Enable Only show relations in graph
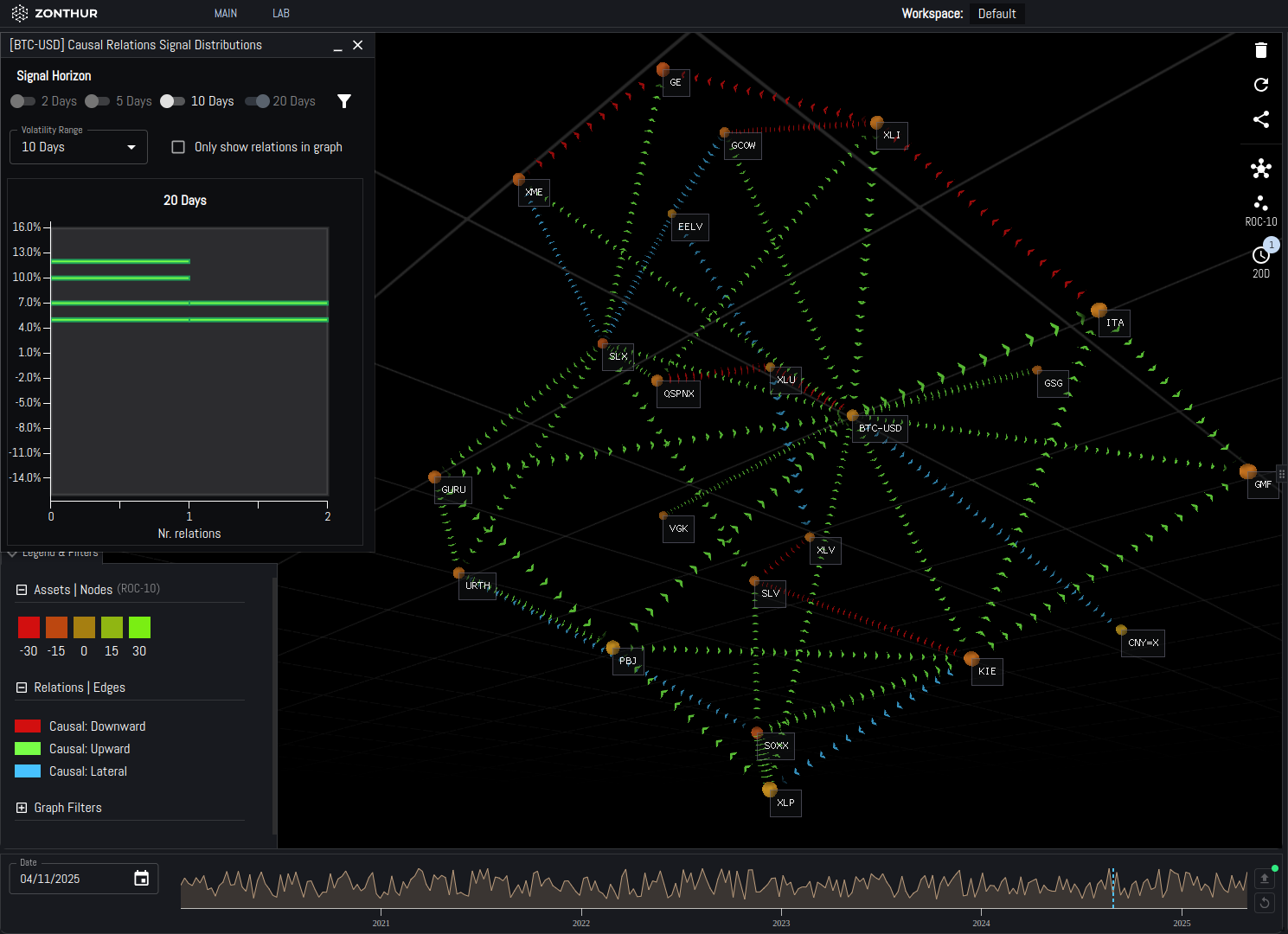The image size is (1288, 934). pos(178,147)
